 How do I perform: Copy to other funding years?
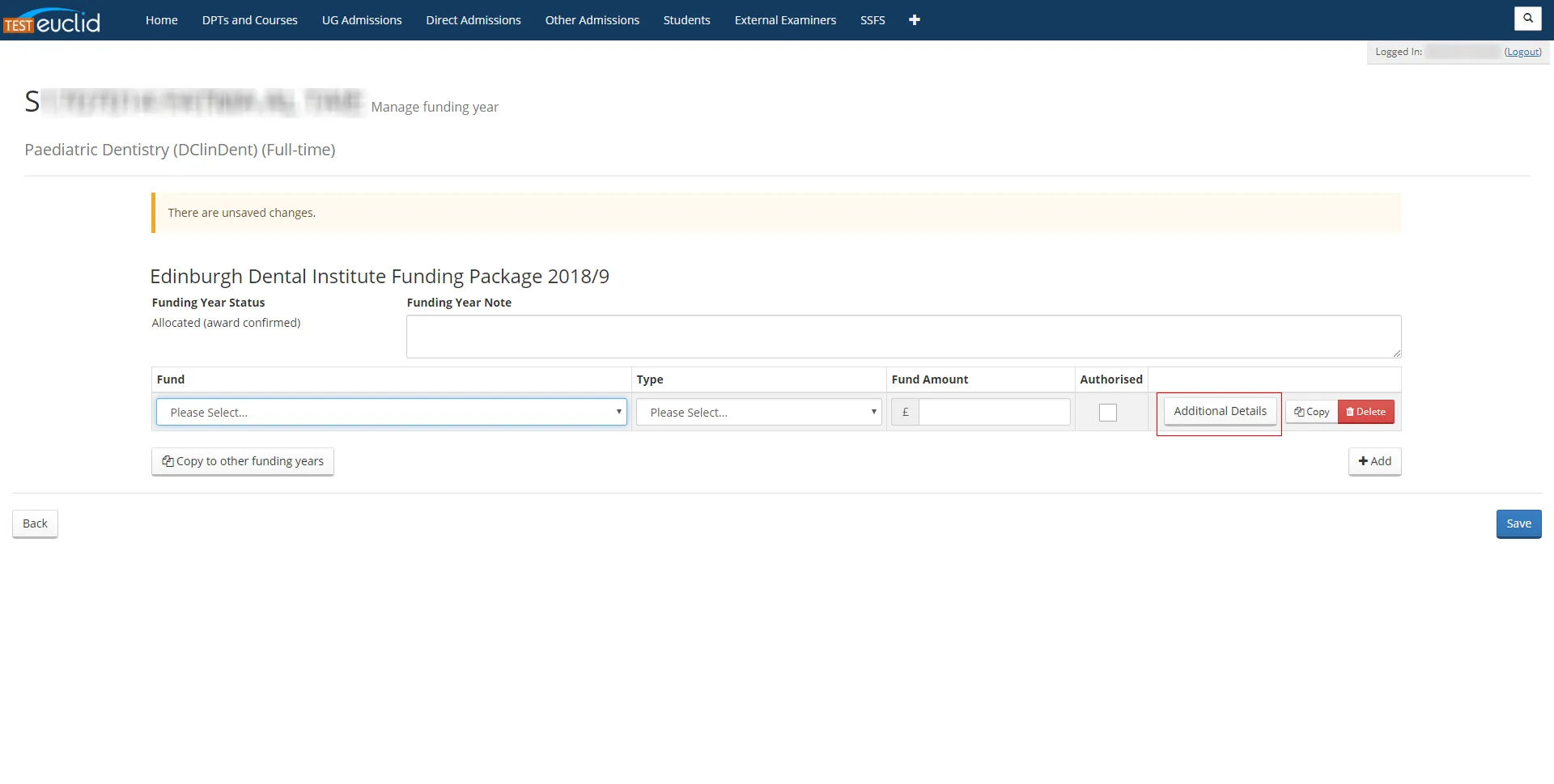click(x=243, y=461)
